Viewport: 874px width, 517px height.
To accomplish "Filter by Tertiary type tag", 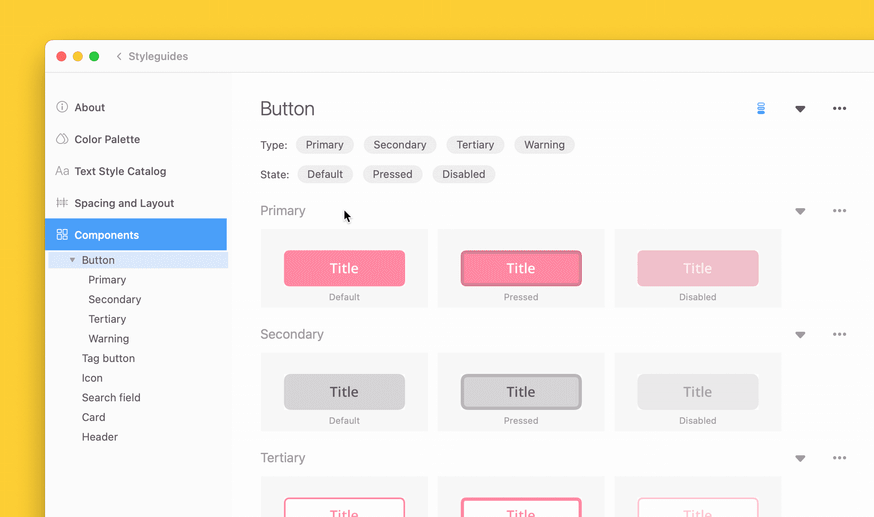I will pyautogui.click(x=475, y=145).
